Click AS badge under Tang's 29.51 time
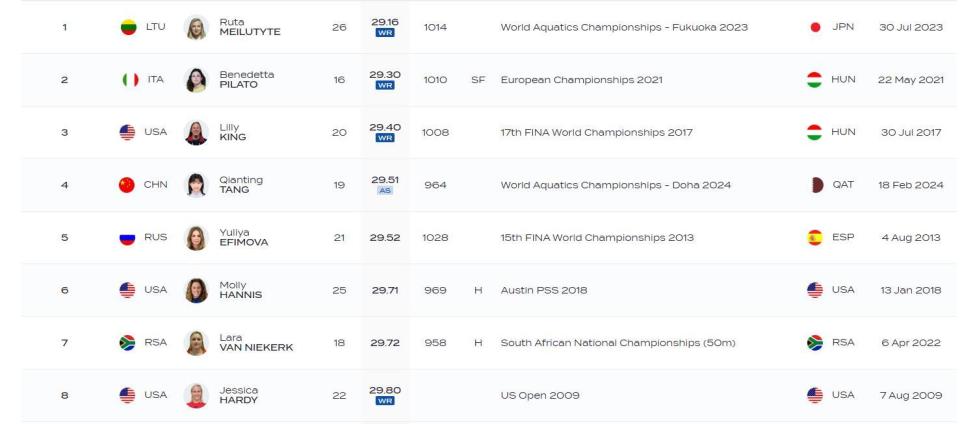 pyautogui.click(x=384, y=191)
